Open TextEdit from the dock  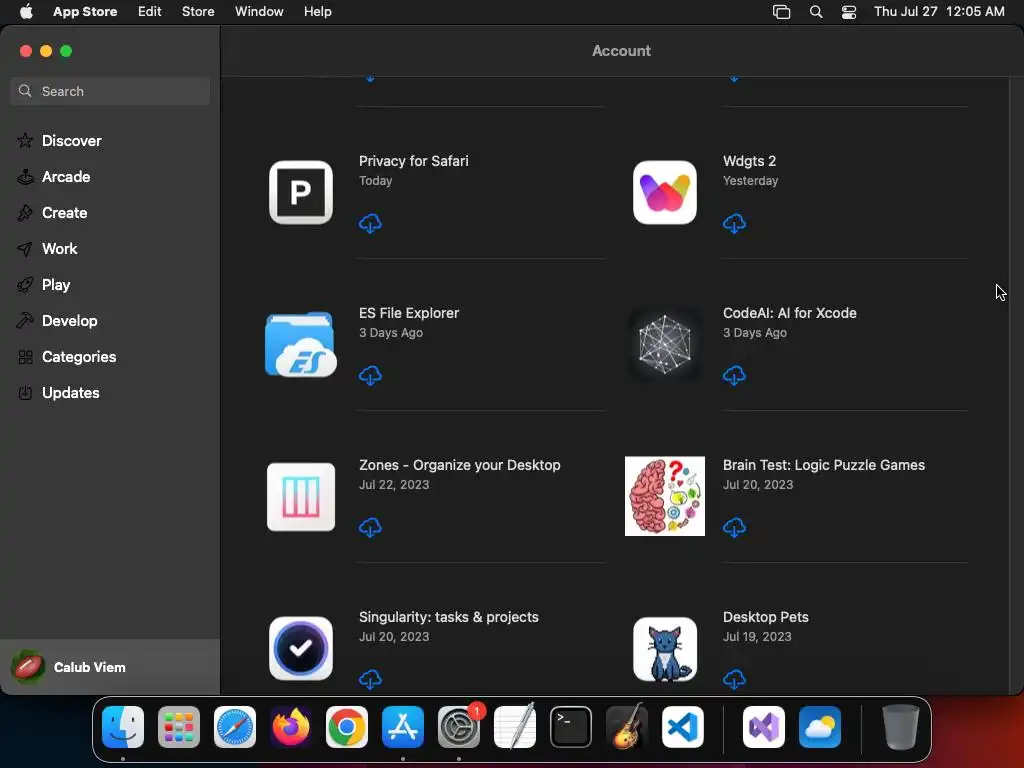coord(515,727)
